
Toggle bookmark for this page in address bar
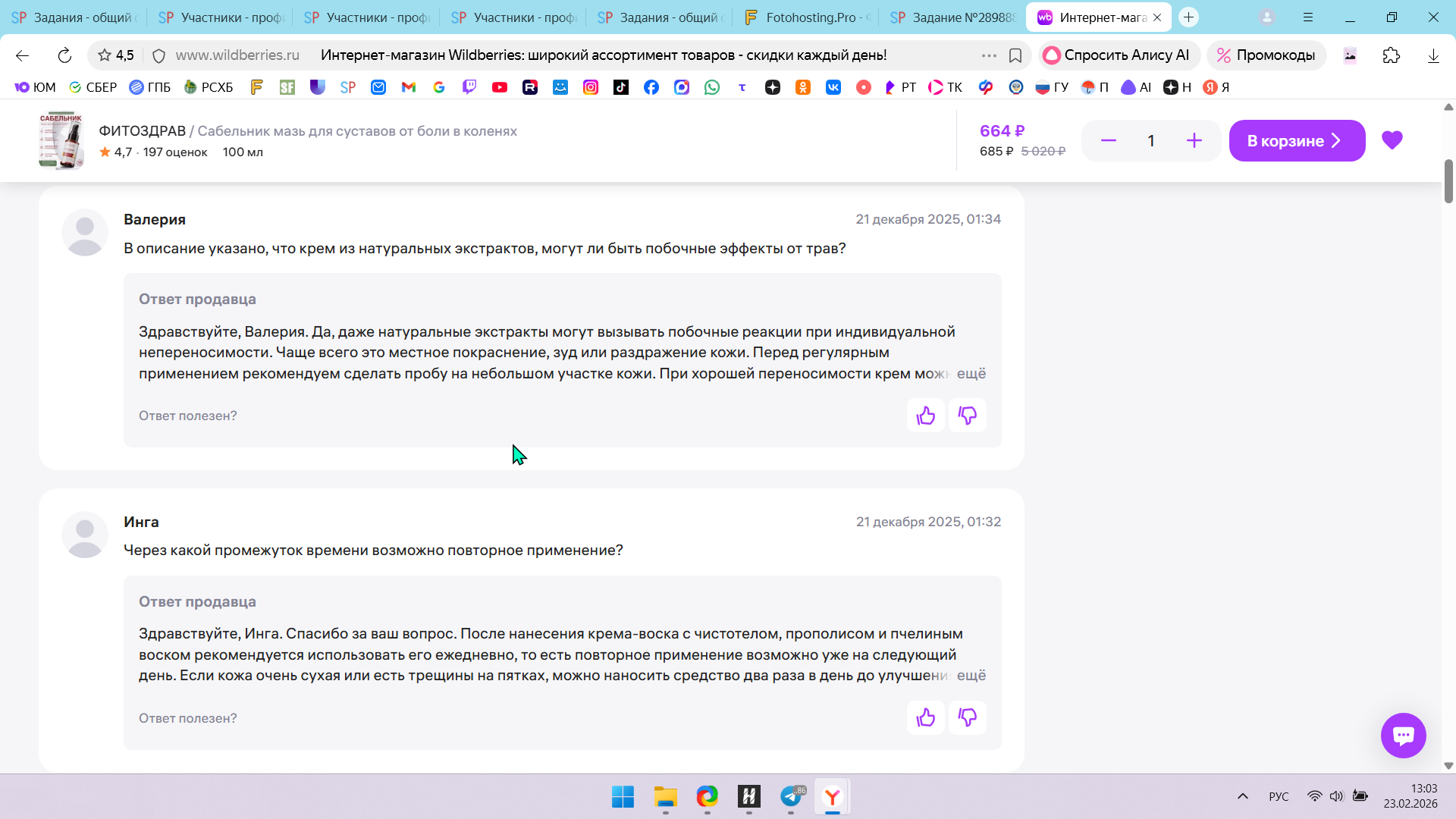(x=1015, y=55)
